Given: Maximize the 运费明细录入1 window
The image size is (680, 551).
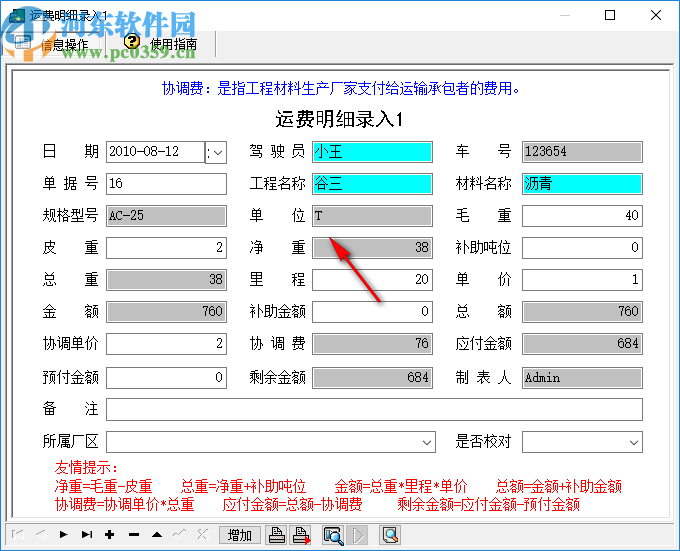Looking at the screenshot, I should pos(610,15).
